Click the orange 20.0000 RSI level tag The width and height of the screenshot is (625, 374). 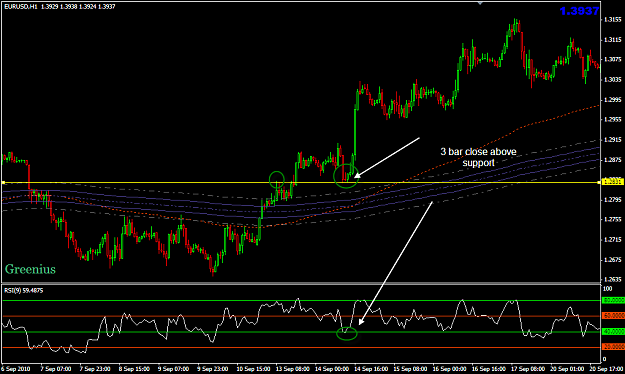click(613, 347)
